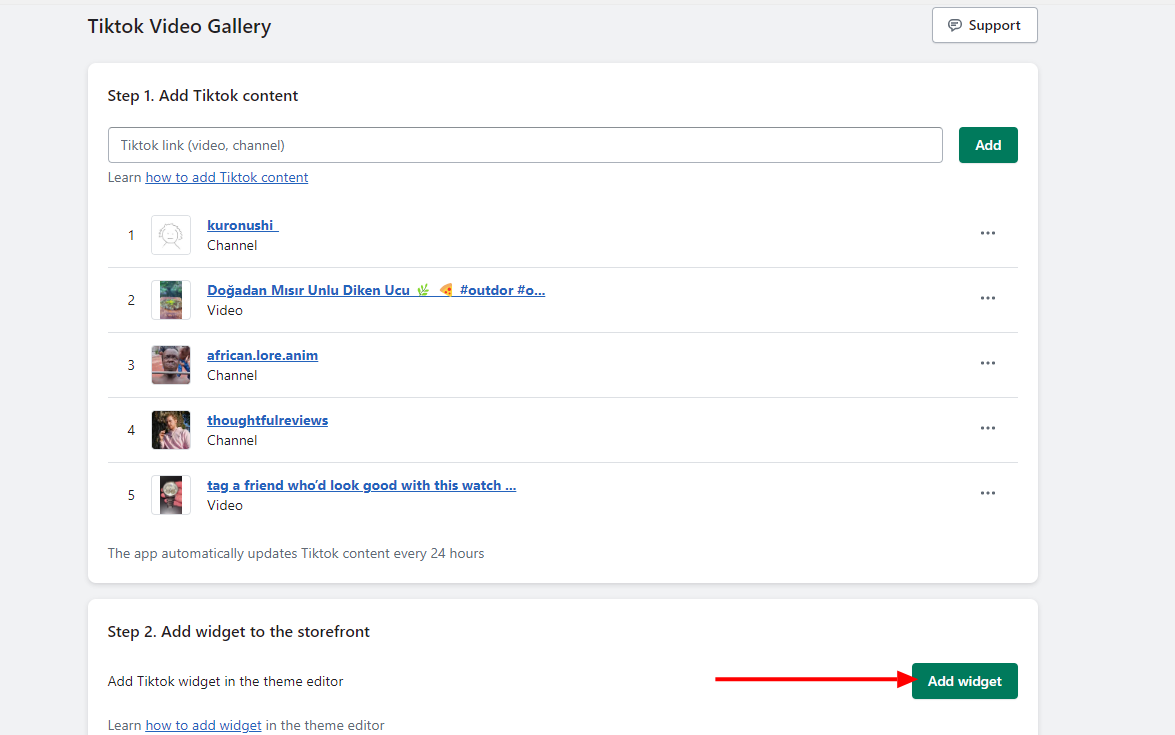This screenshot has height=735, width=1175.
Task: Click the african.lore.anim avatar thumbnail
Action: click(x=171, y=365)
